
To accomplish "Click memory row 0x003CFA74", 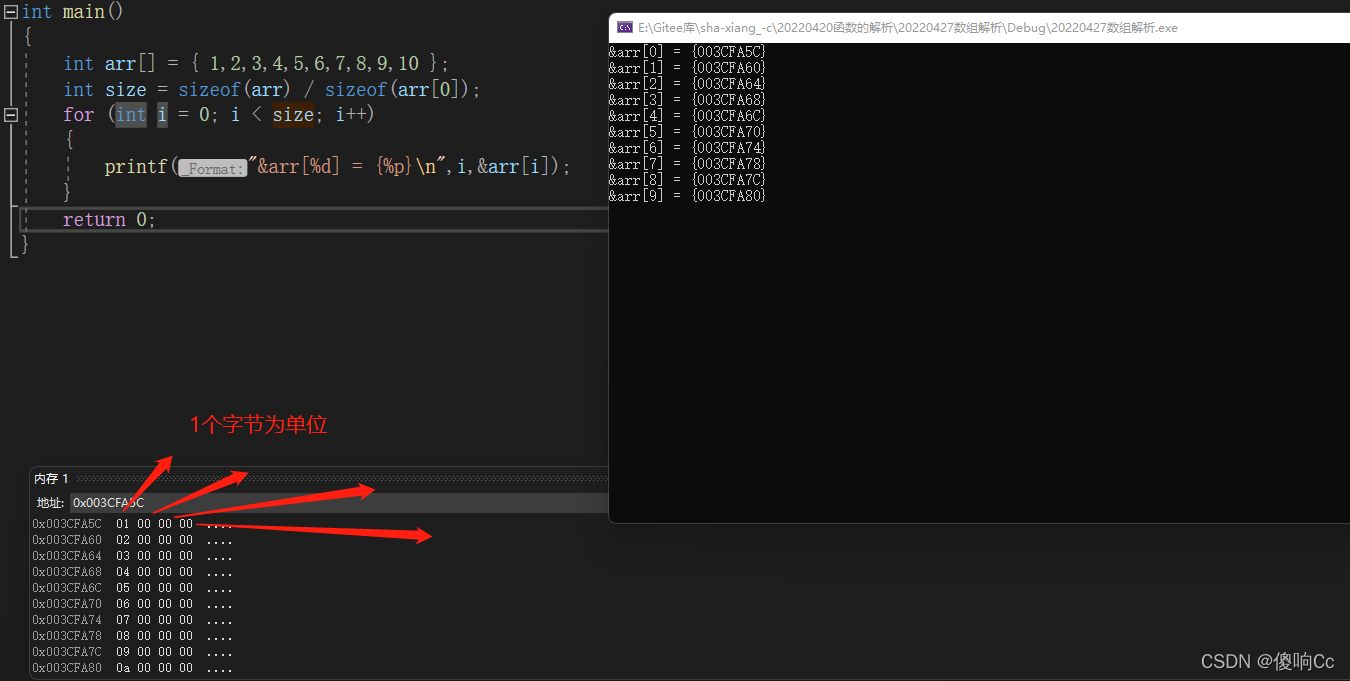I will click(132, 620).
